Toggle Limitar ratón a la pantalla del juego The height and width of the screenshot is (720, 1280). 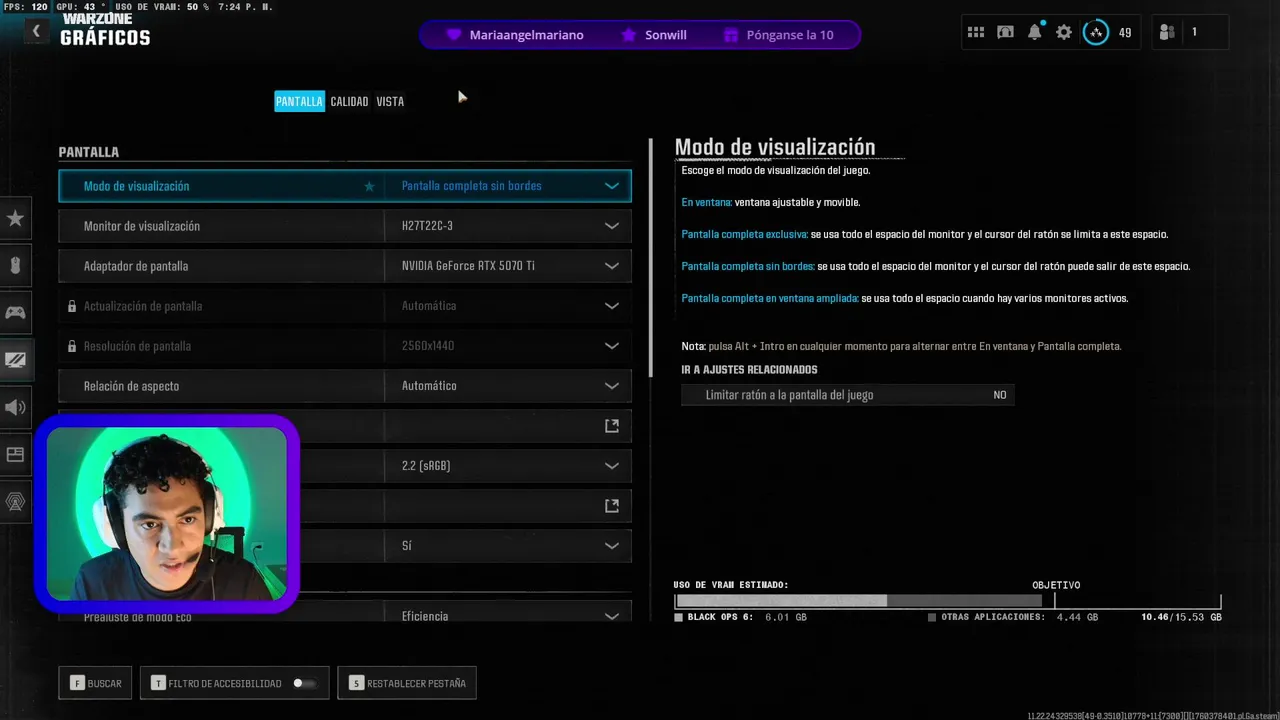[x=847, y=395]
